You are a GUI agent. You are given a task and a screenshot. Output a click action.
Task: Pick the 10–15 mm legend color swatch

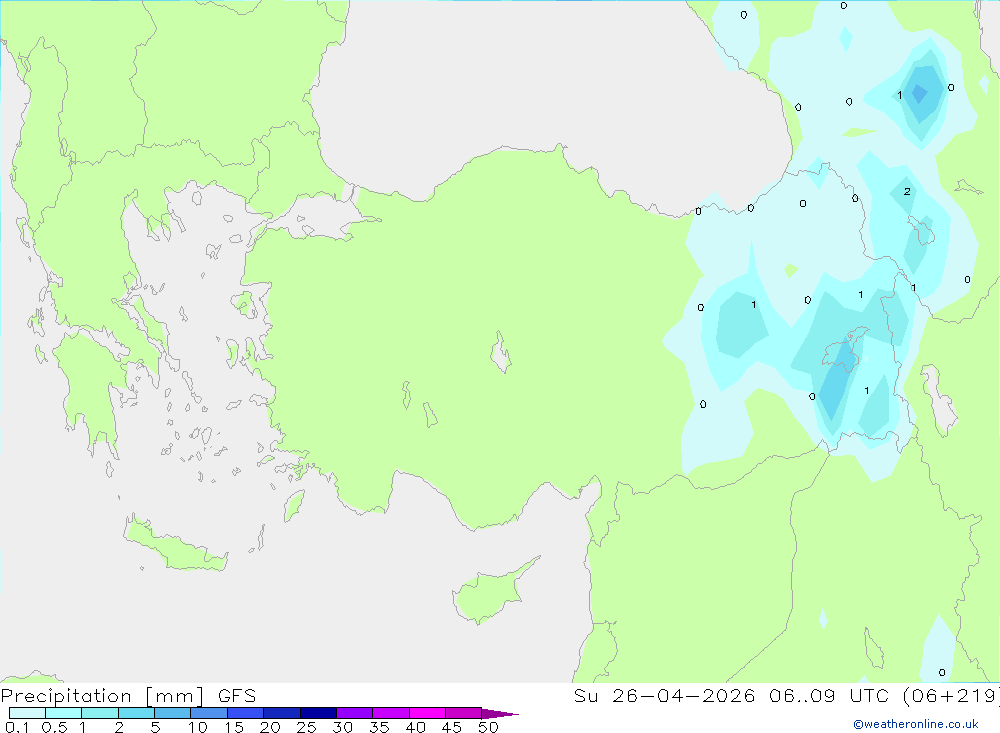[209, 713]
